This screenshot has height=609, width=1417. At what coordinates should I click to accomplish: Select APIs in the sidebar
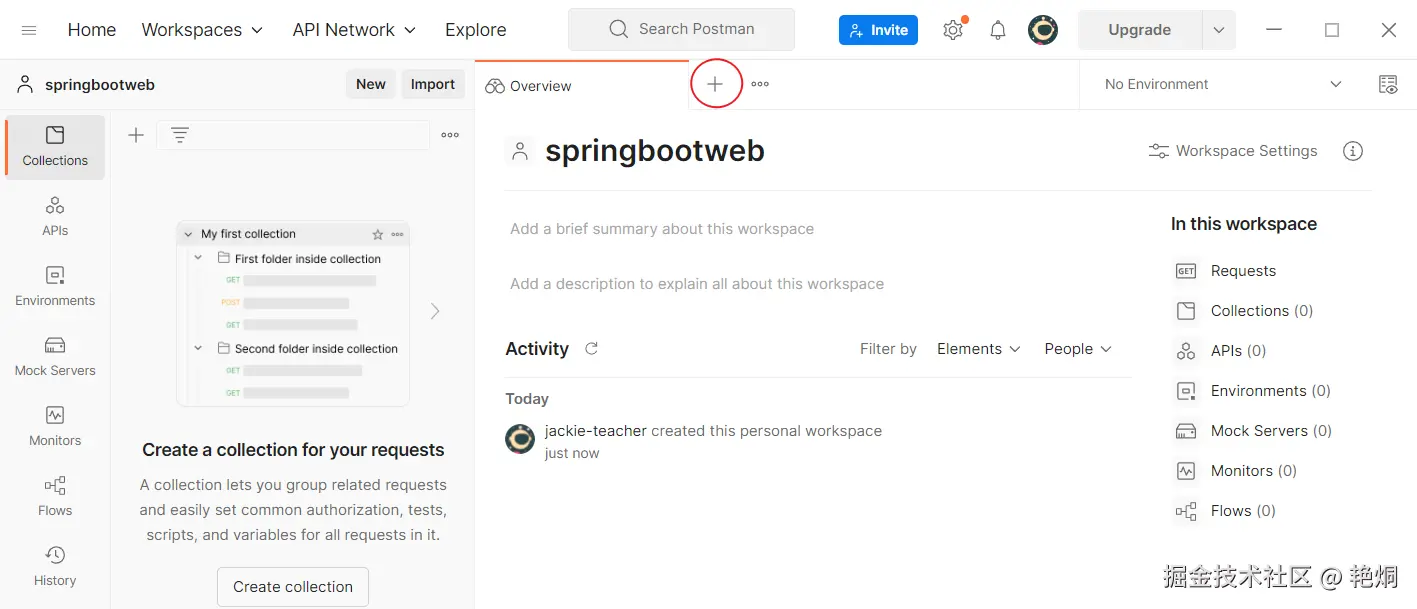[55, 217]
